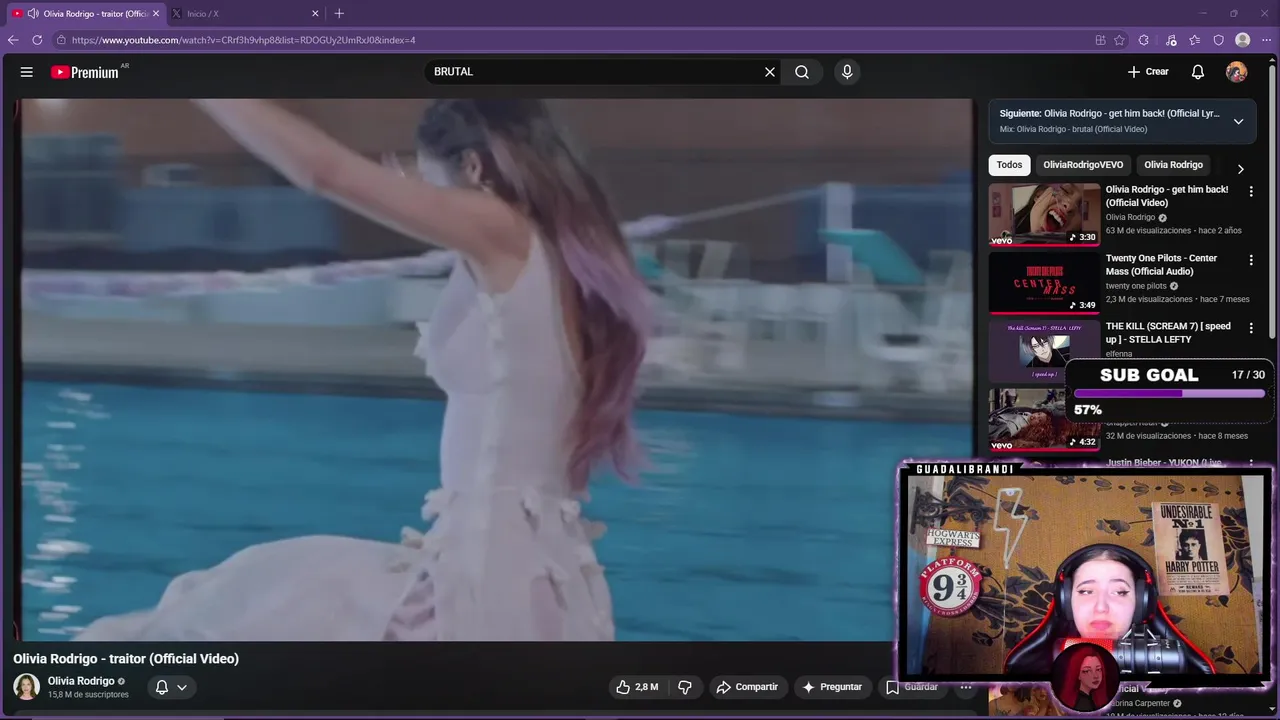The image size is (1280, 720).
Task: Open the Preguntar AI button
Action: [x=832, y=687]
